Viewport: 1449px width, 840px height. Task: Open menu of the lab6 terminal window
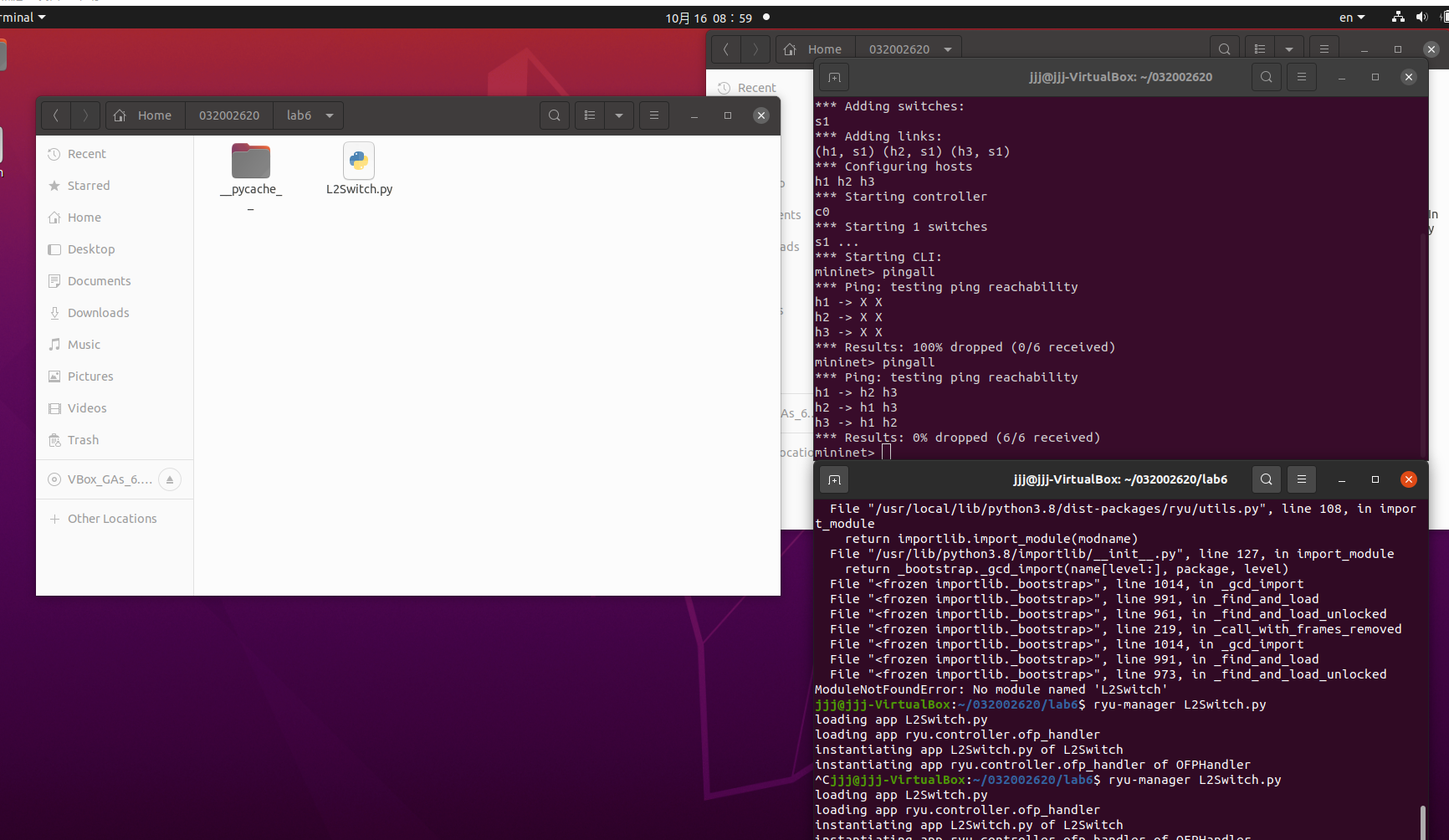click(1302, 479)
